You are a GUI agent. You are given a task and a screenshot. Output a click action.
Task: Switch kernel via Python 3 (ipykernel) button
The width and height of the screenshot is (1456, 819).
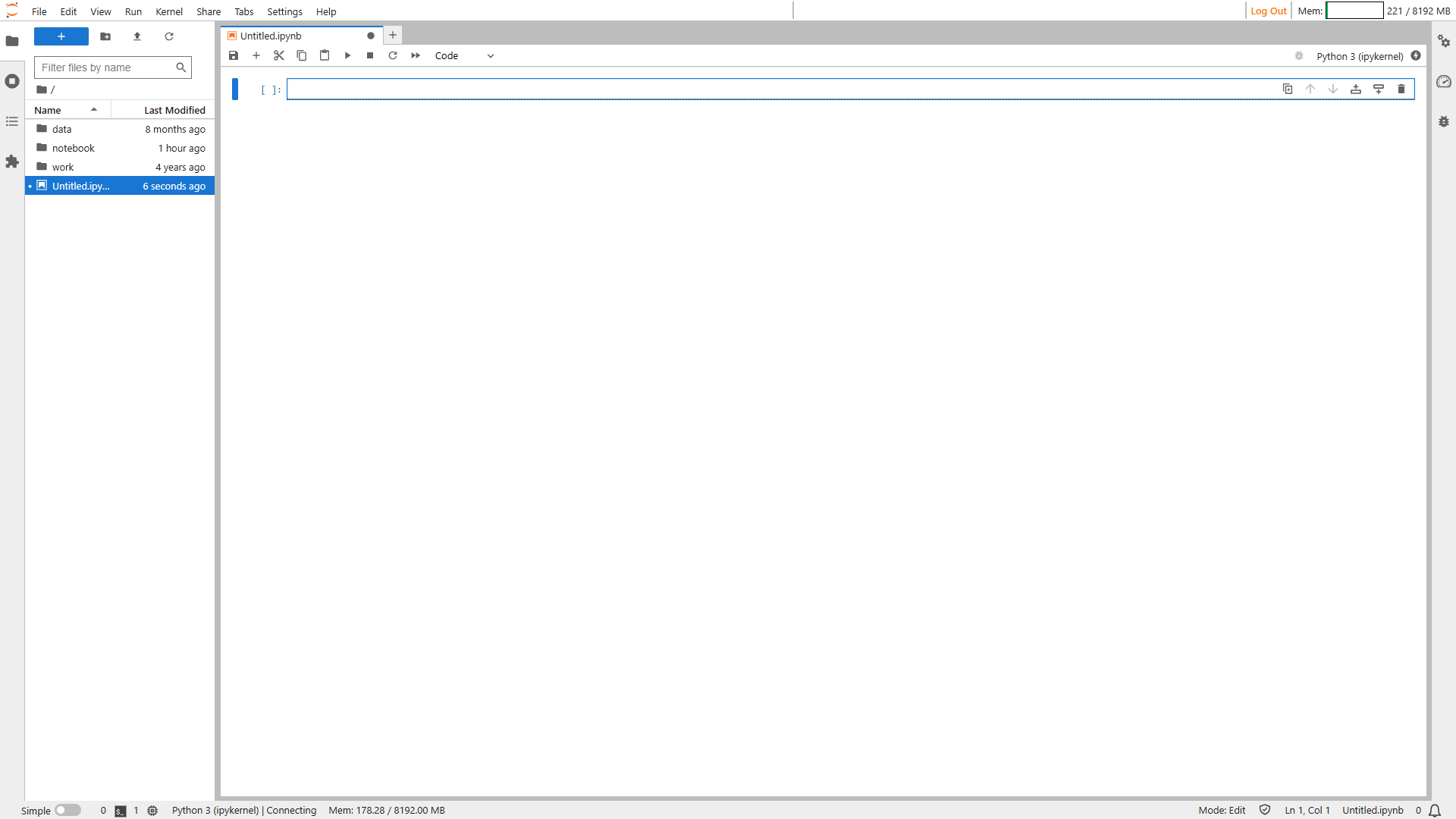pyautogui.click(x=1360, y=56)
